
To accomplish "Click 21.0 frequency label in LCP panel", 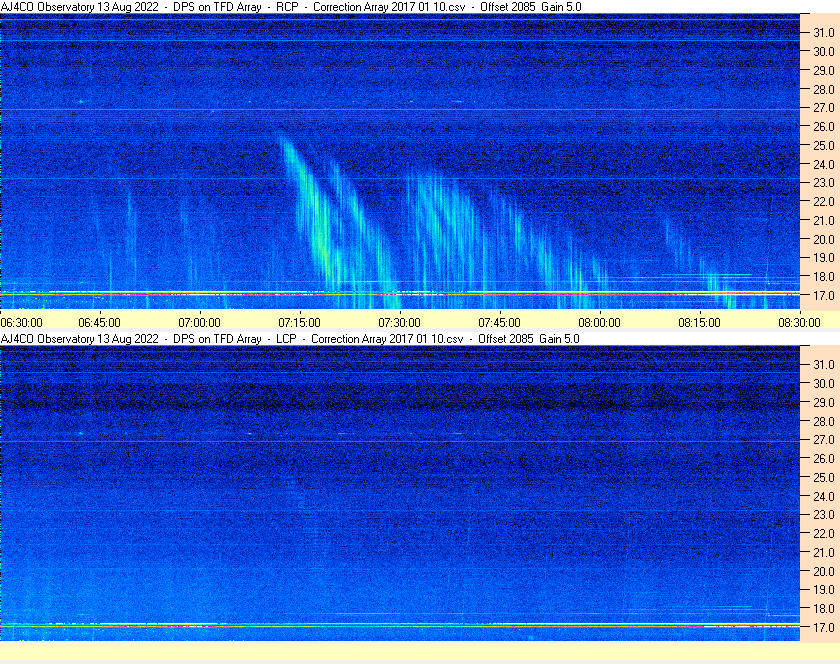I will coord(824,553).
